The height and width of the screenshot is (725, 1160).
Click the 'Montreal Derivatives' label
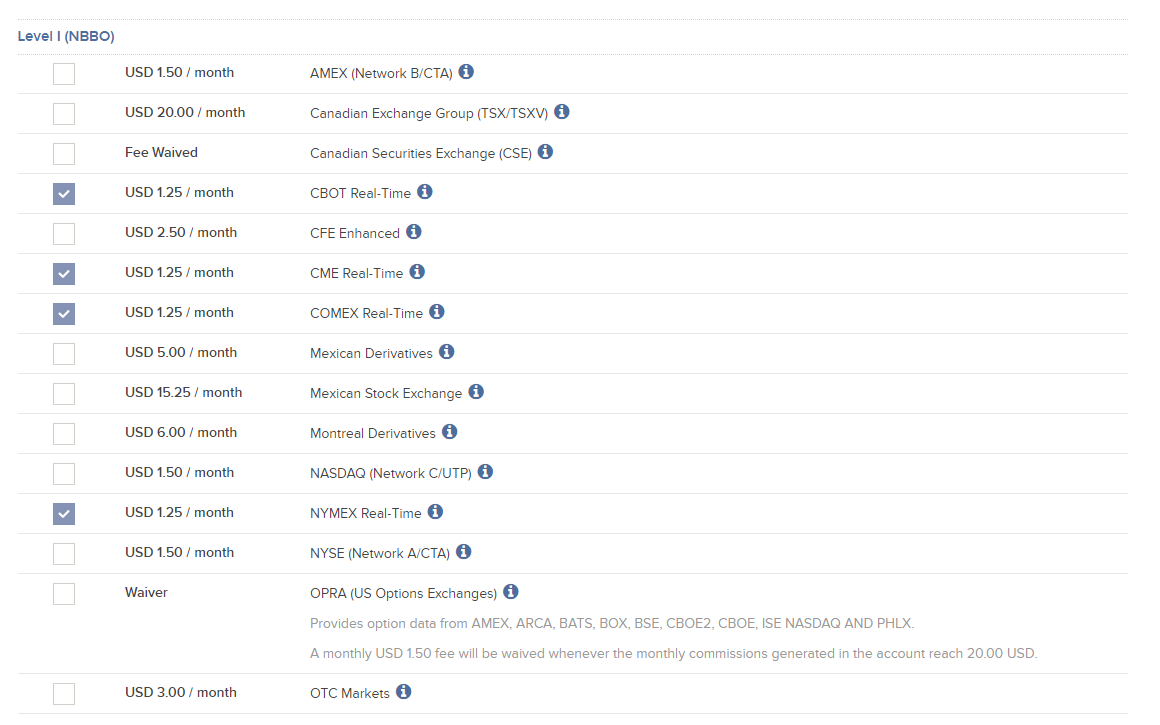373,434
